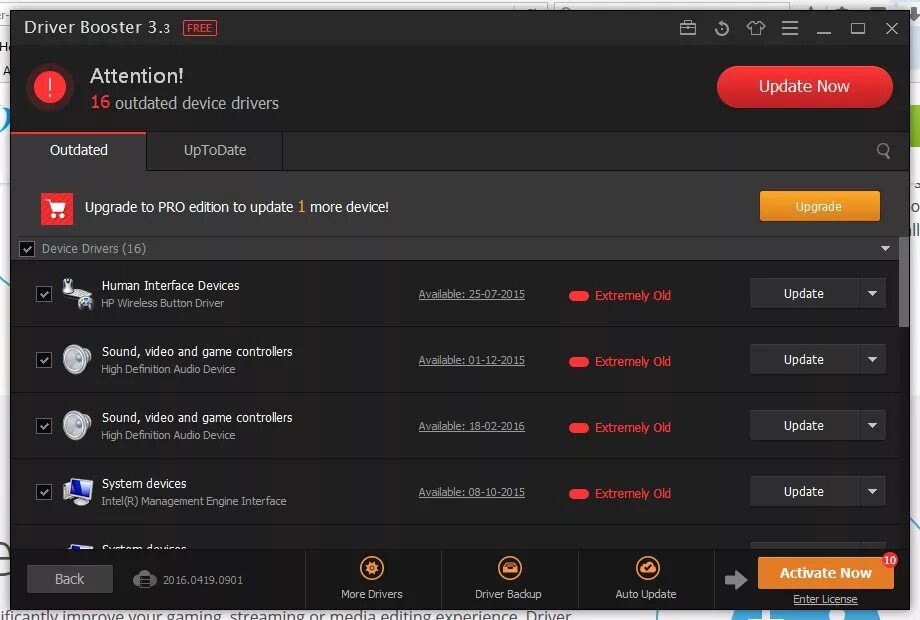Open the Enter License link
This screenshot has height=620, width=920.
click(x=825, y=599)
